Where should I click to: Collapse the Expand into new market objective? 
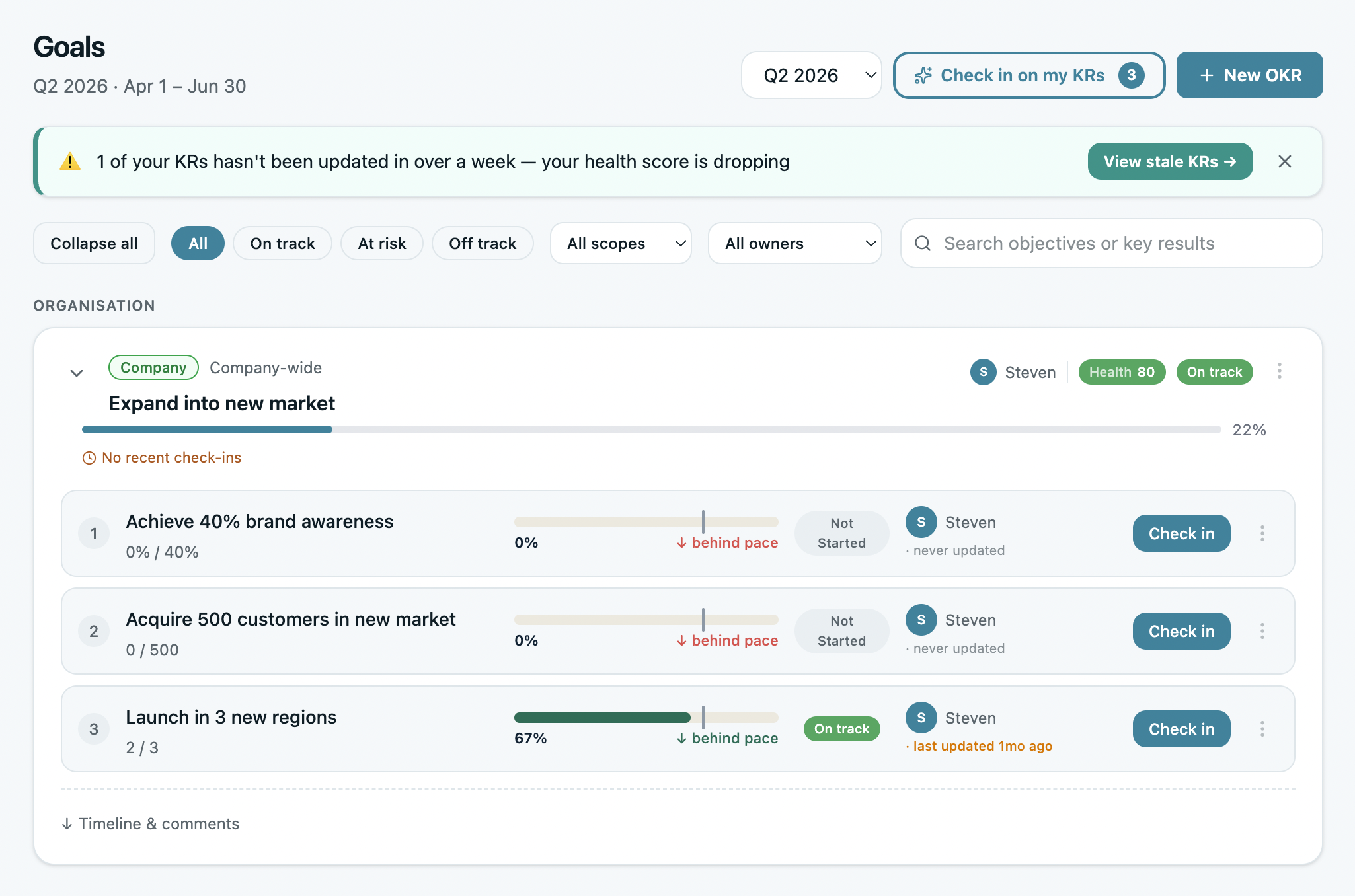click(77, 373)
